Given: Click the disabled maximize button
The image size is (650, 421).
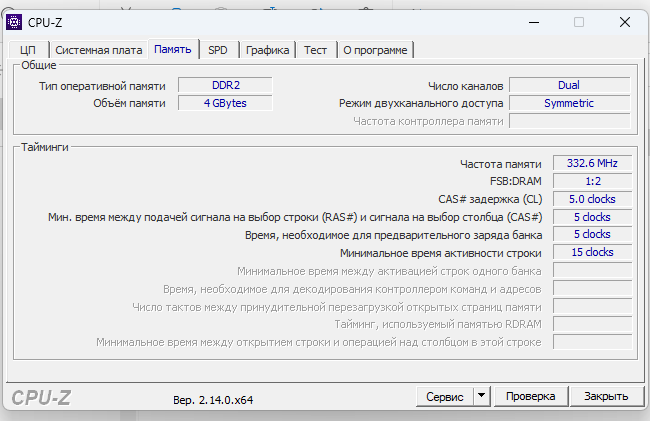Looking at the screenshot, I should coord(579,22).
